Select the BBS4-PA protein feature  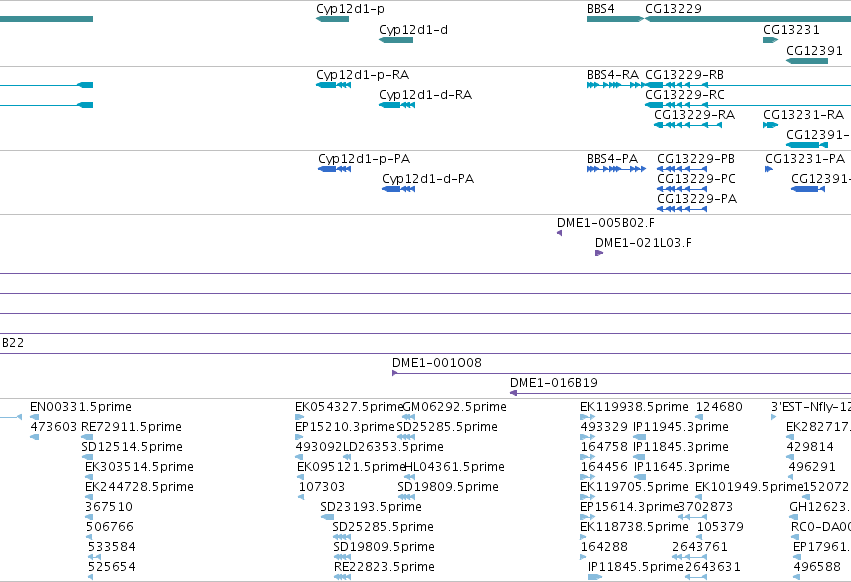click(616, 169)
